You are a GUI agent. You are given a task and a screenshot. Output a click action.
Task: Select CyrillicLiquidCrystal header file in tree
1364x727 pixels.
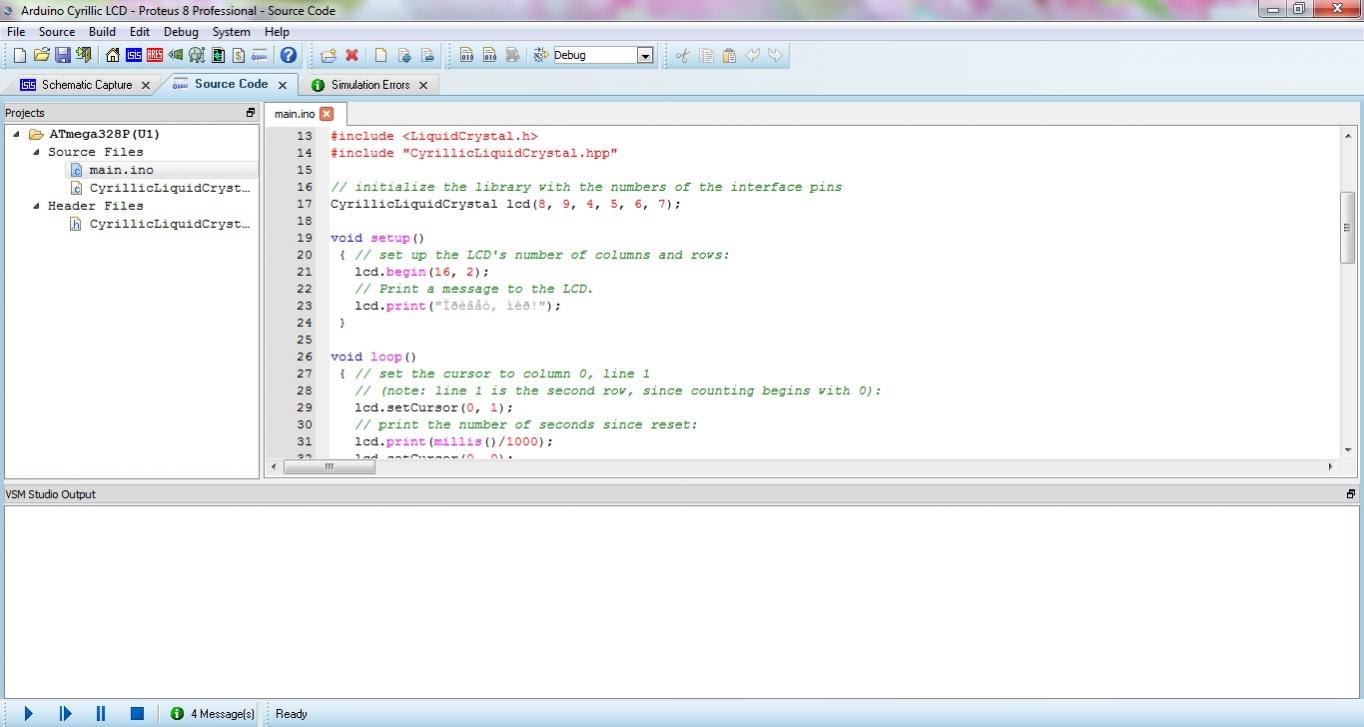(x=168, y=224)
